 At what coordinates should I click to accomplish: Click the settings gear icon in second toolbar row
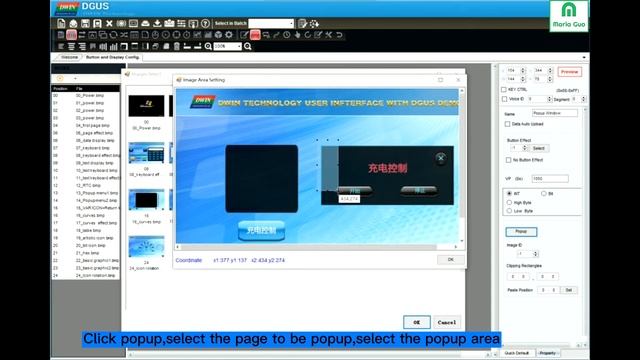229,35
